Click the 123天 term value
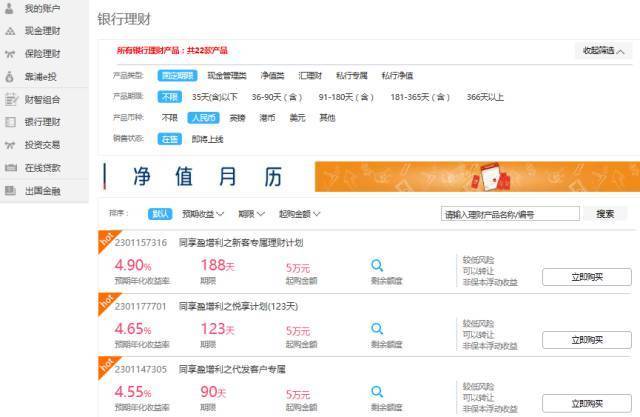The width and height of the screenshot is (640, 417). [x=218, y=329]
